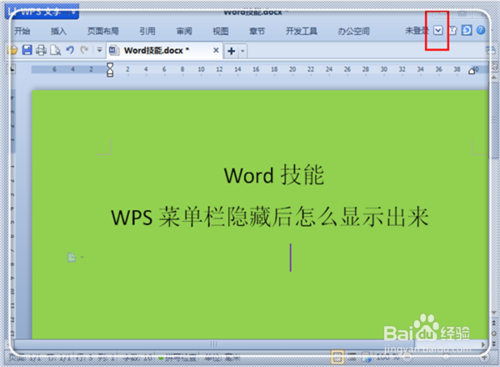Click the Print icon in quick toolbar
This screenshot has height=367, width=500.
pyautogui.click(x=41, y=50)
